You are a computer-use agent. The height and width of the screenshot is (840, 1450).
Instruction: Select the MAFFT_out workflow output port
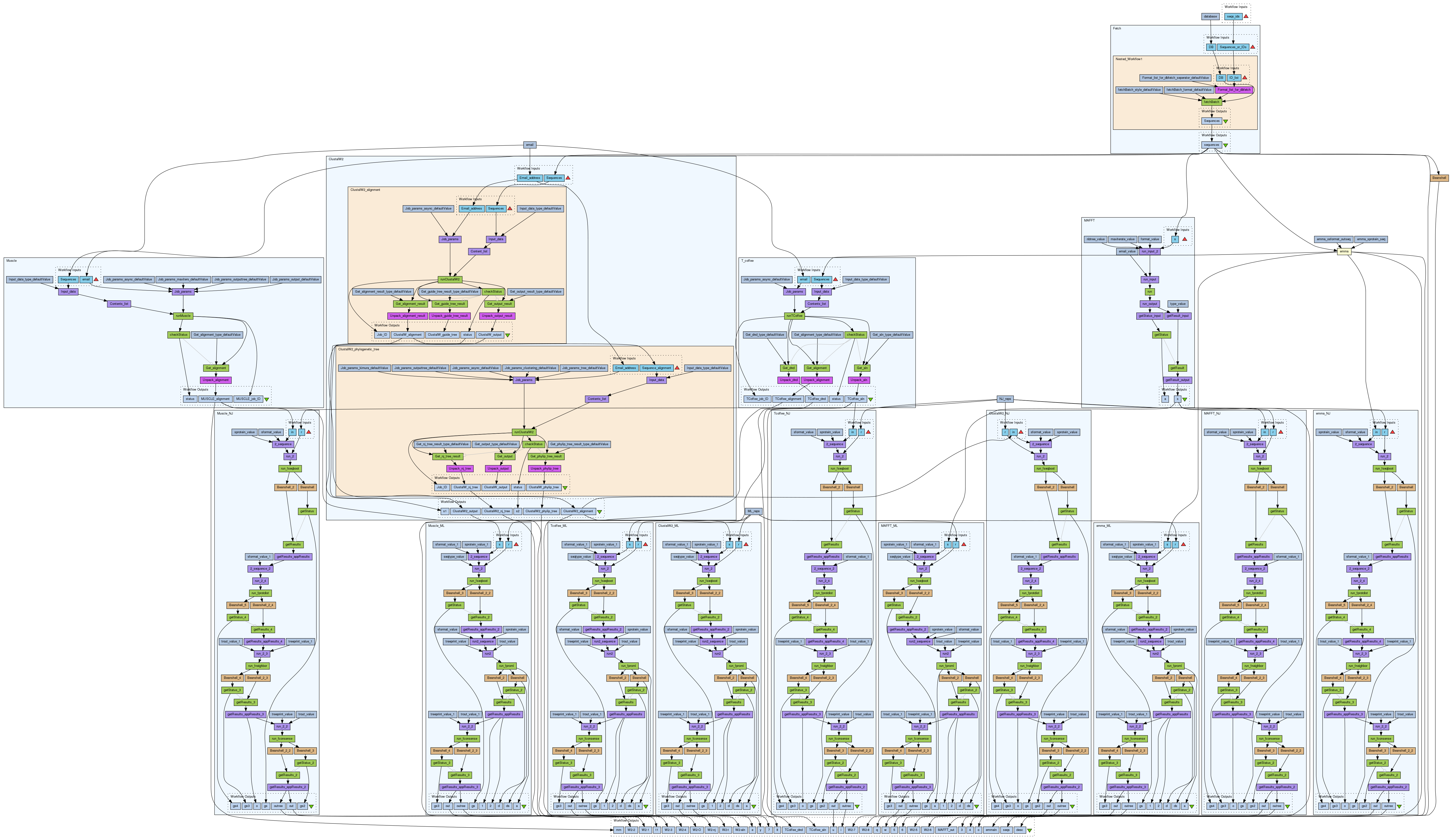pos(946,830)
